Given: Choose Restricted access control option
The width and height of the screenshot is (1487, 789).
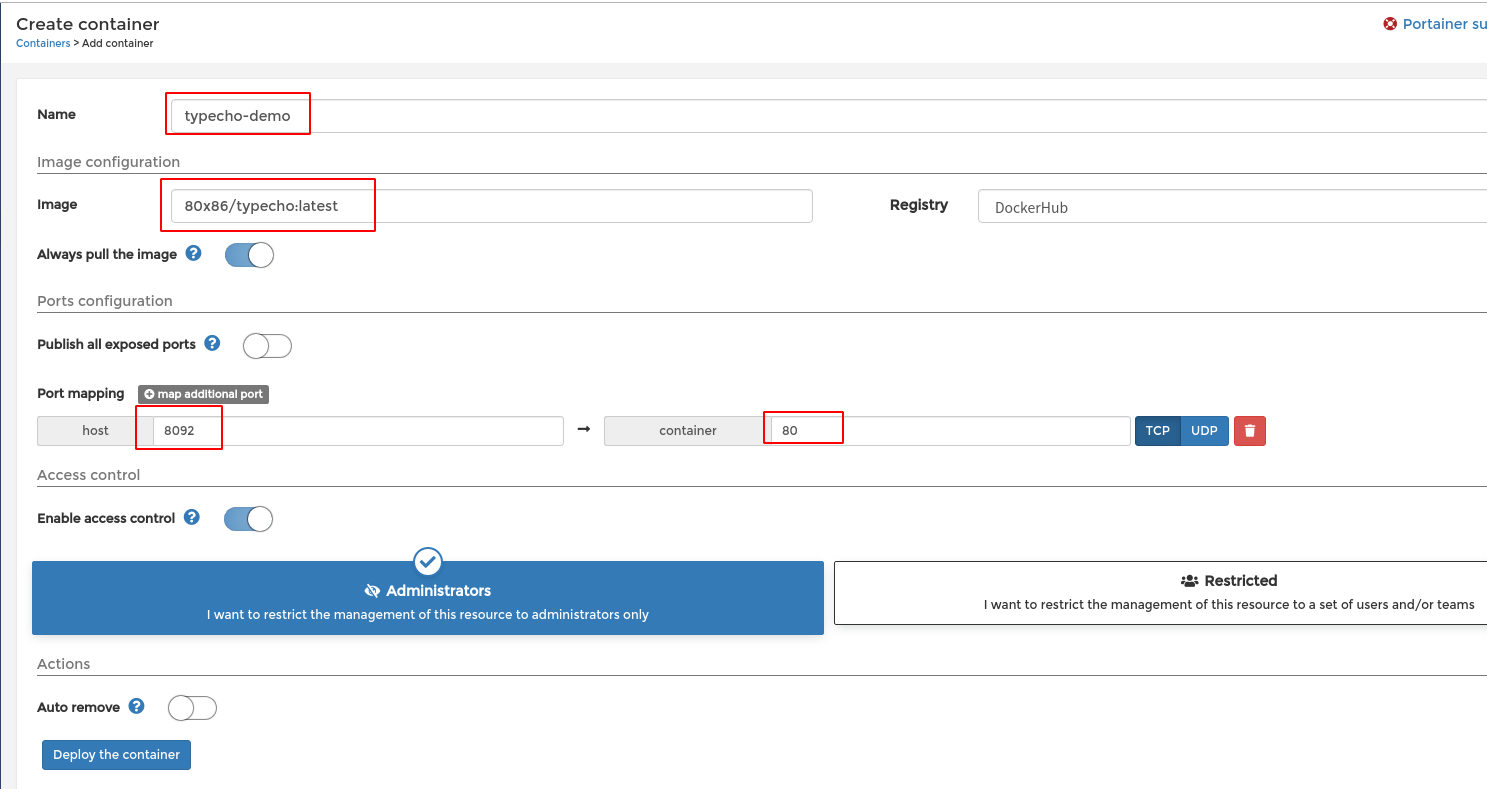Looking at the screenshot, I should [x=1160, y=593].
